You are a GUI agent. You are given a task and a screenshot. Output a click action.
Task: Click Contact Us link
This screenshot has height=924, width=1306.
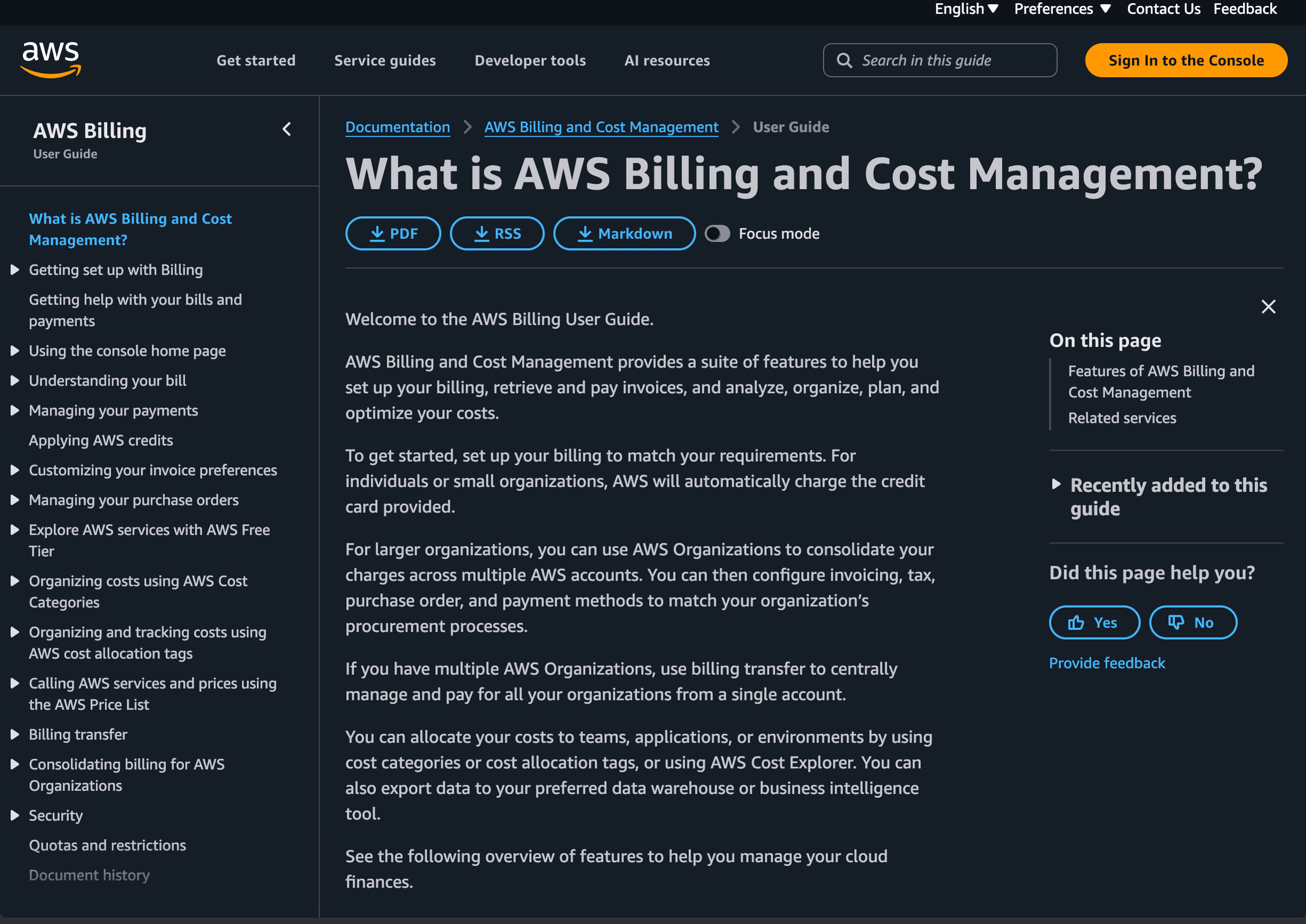(1163, 9)
